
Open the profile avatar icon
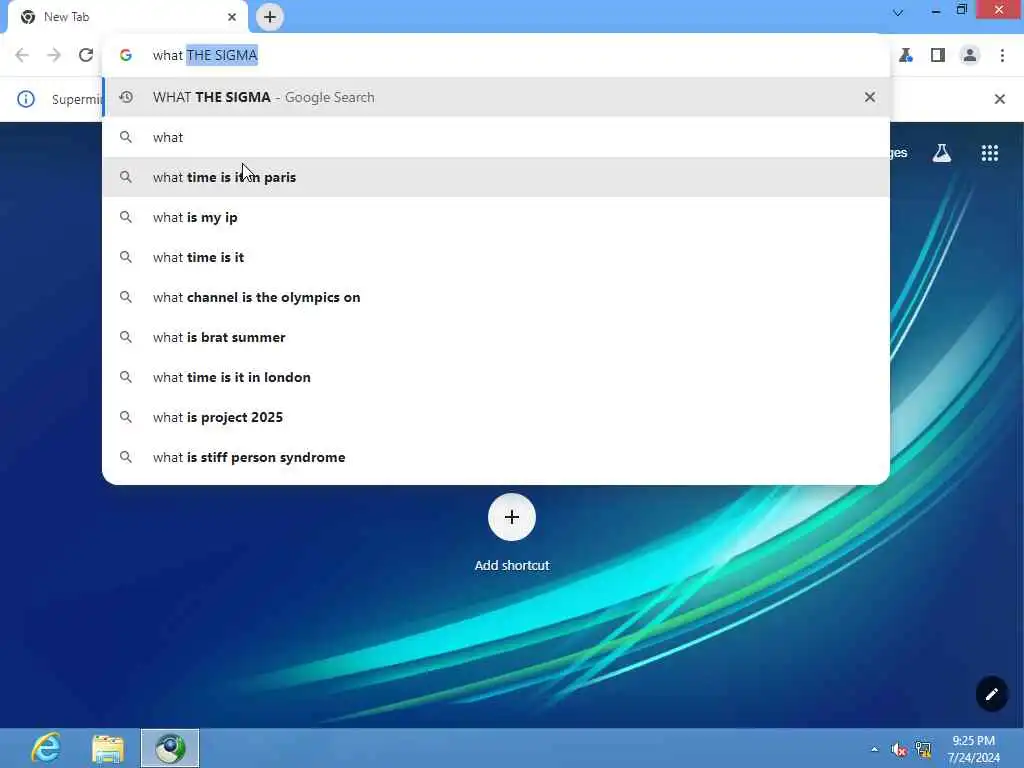click(970, 56)
